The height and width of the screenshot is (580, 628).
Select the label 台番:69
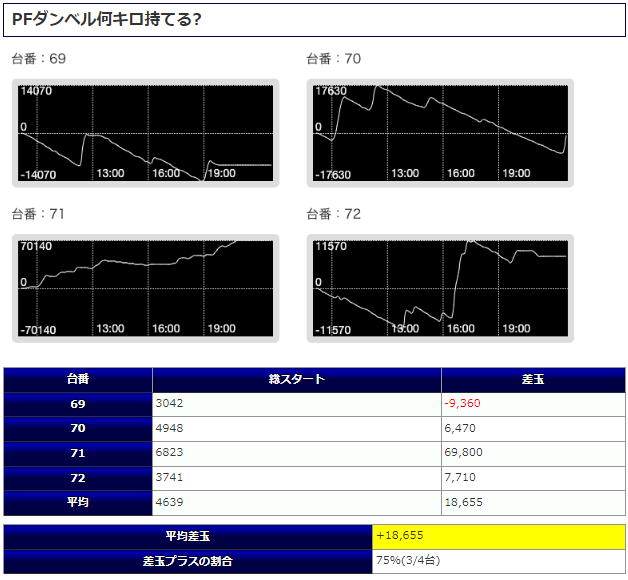click(39, 59)
